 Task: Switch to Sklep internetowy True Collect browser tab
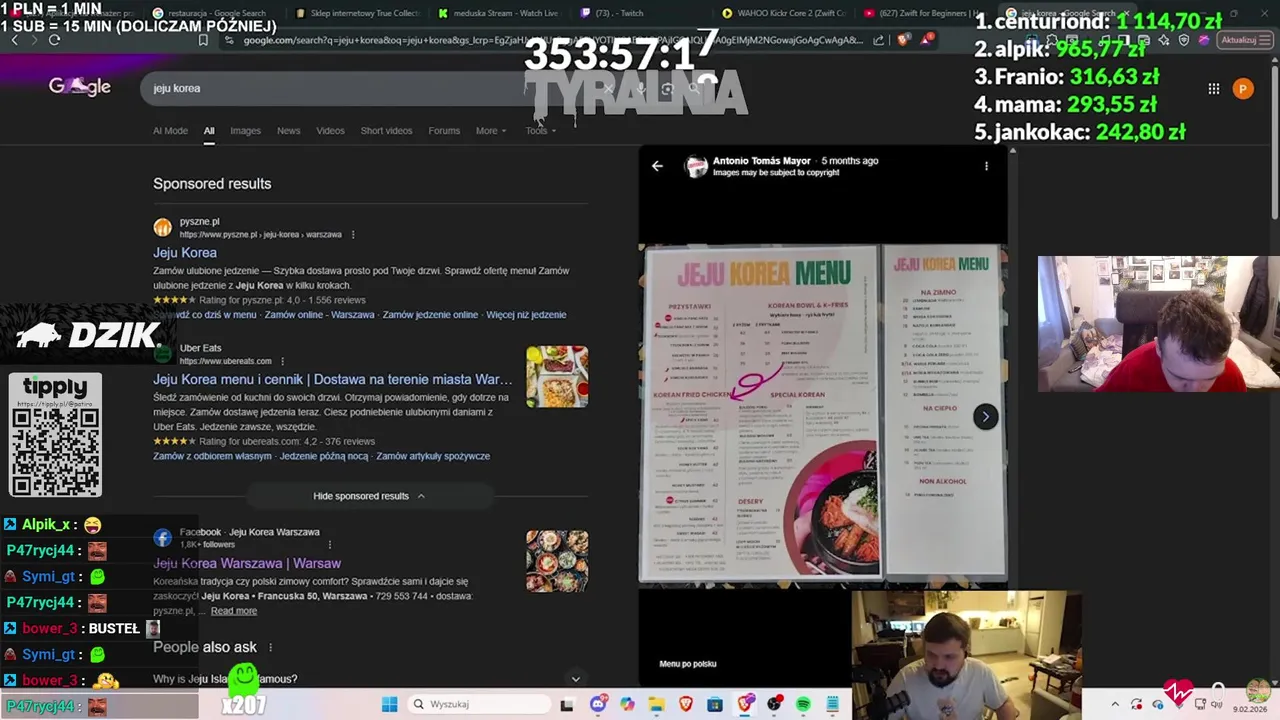click(x=358, y=14)
